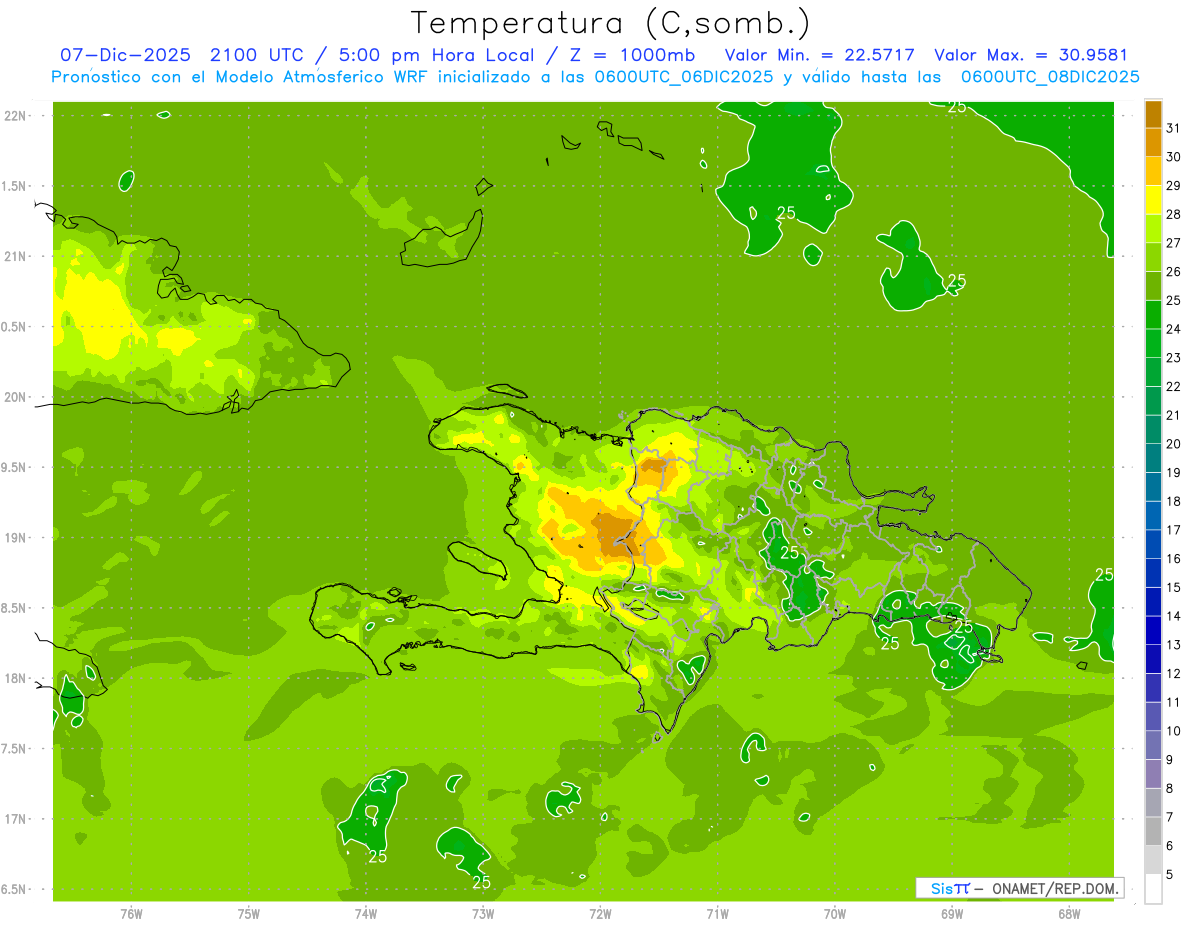
Task: Click the '68W' longitude axis label
Action: [x=1069, y=913]
